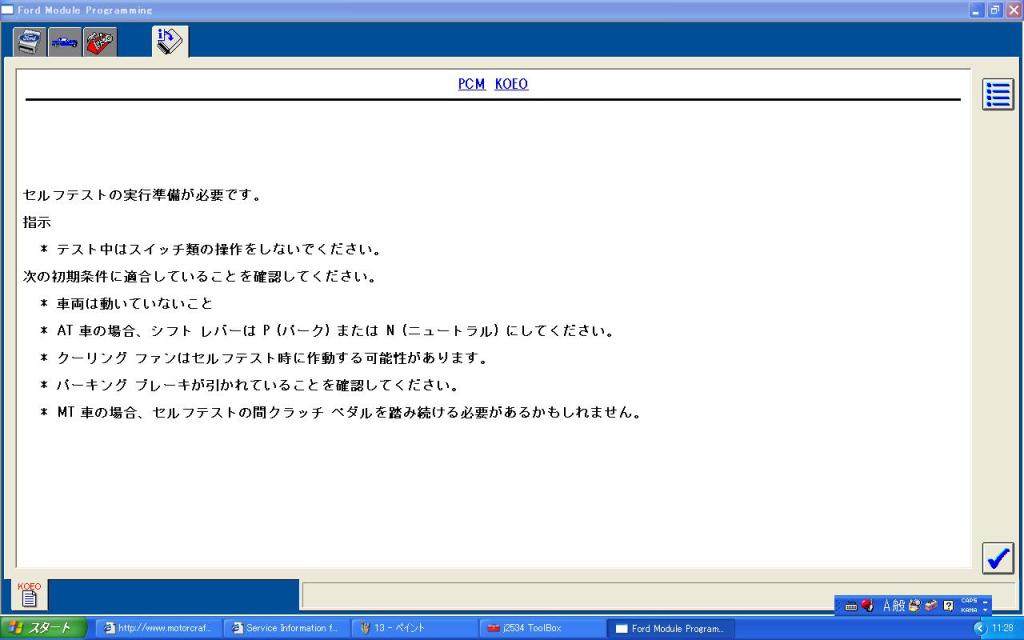The image size is (1024, 640).
Task: Click the AT 車の場合 instruction line
Action: [336, 330]
